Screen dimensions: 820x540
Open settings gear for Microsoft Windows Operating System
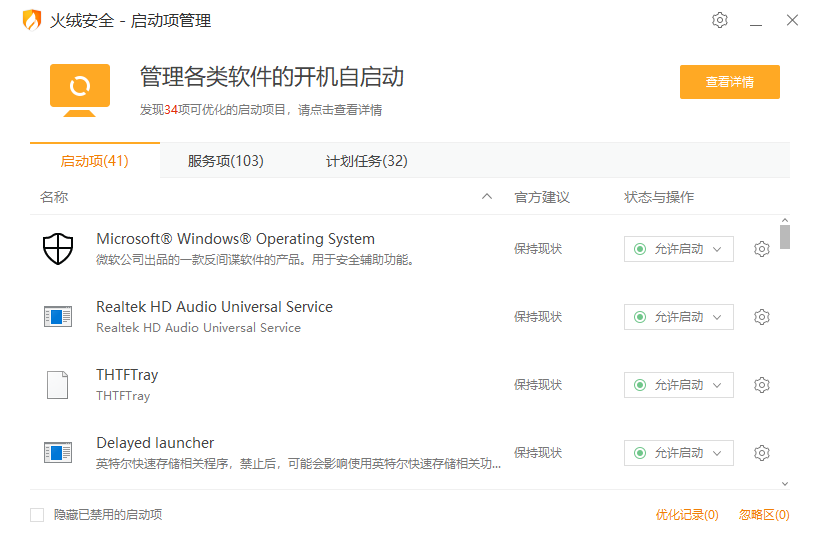(761, 249)
